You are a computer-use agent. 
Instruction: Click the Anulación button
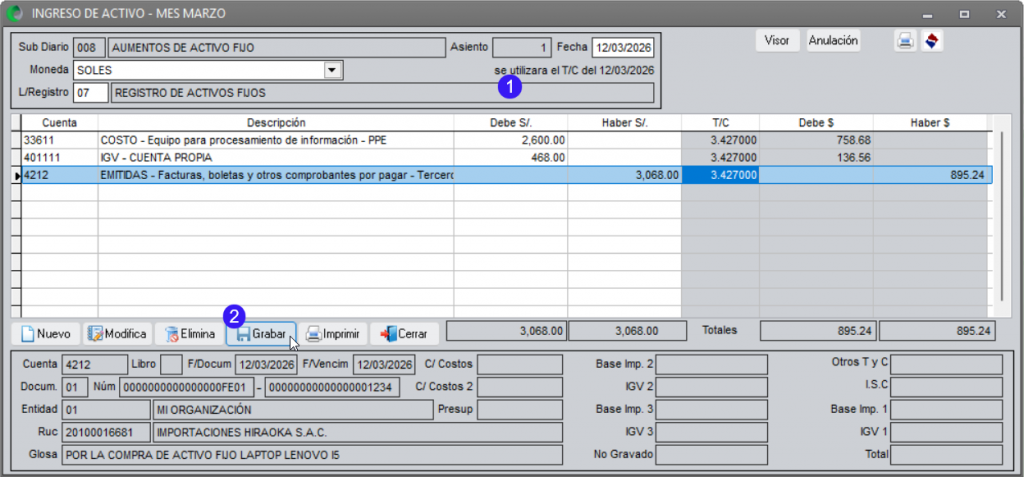point(833,41)
